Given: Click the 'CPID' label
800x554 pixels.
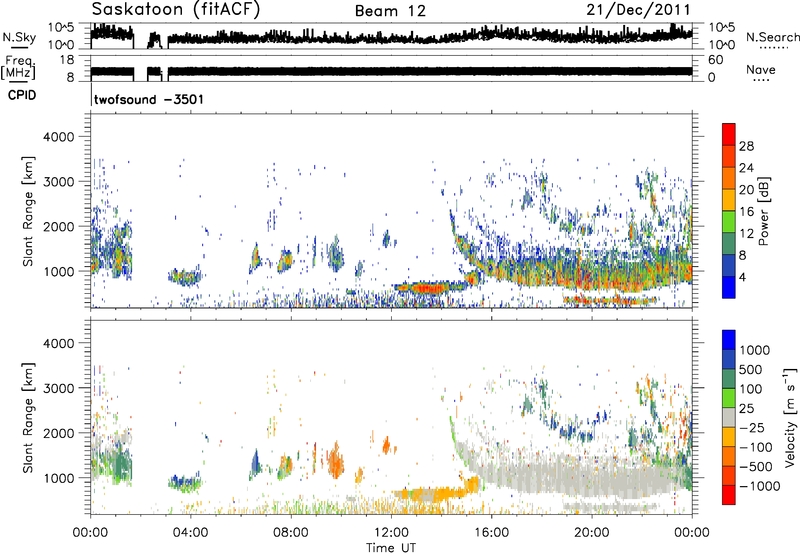Looking at the screenshot, I should tap(22, 95).
